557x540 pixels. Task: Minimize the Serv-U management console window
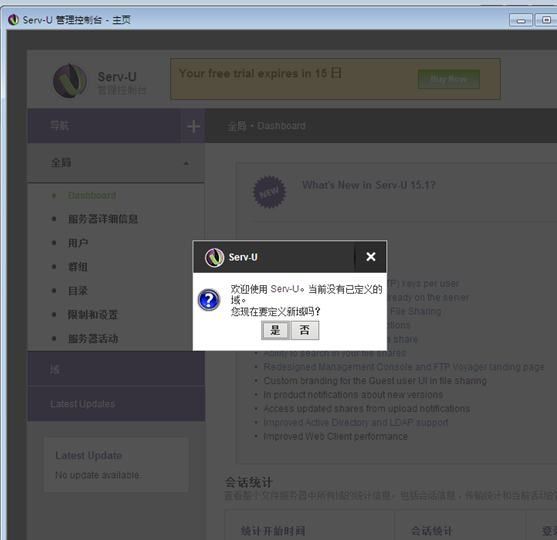(521, 20)
